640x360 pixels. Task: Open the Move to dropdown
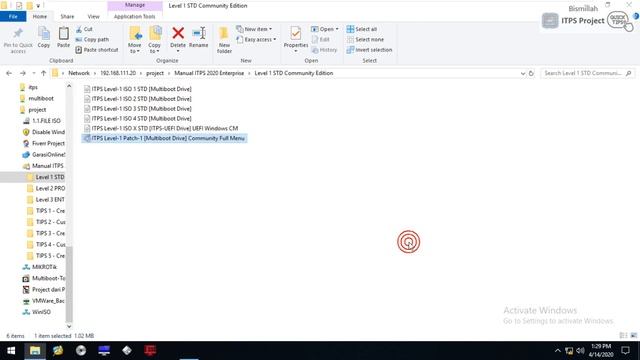(x=135, y=40)
